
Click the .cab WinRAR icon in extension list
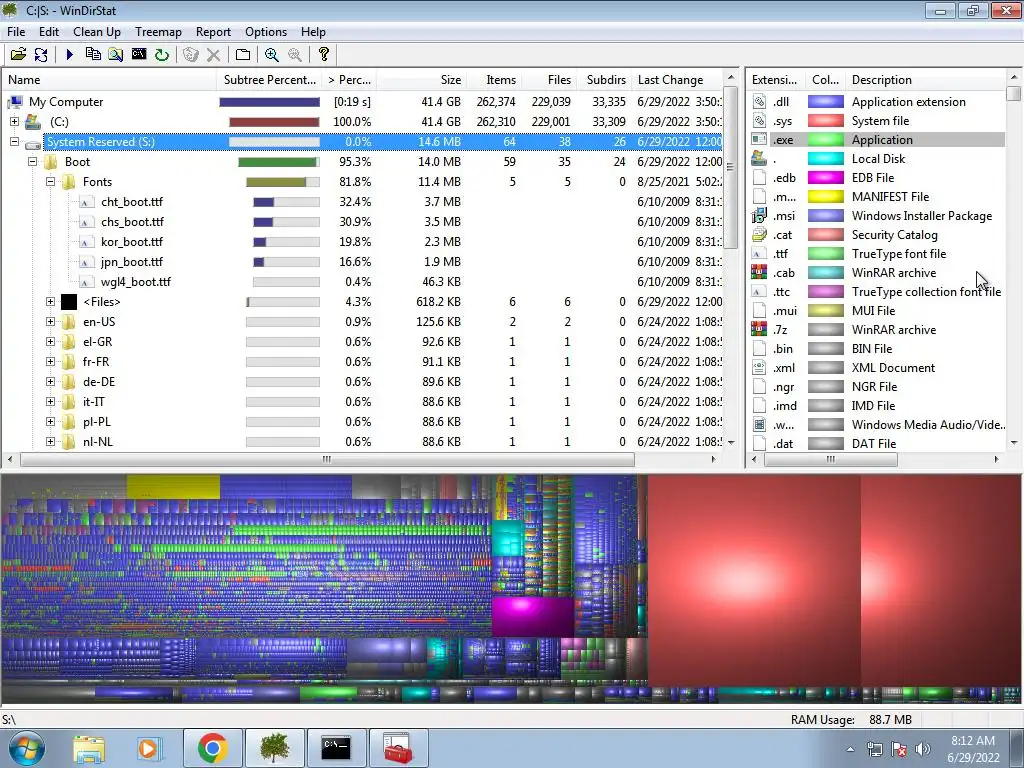pos(759,272)
